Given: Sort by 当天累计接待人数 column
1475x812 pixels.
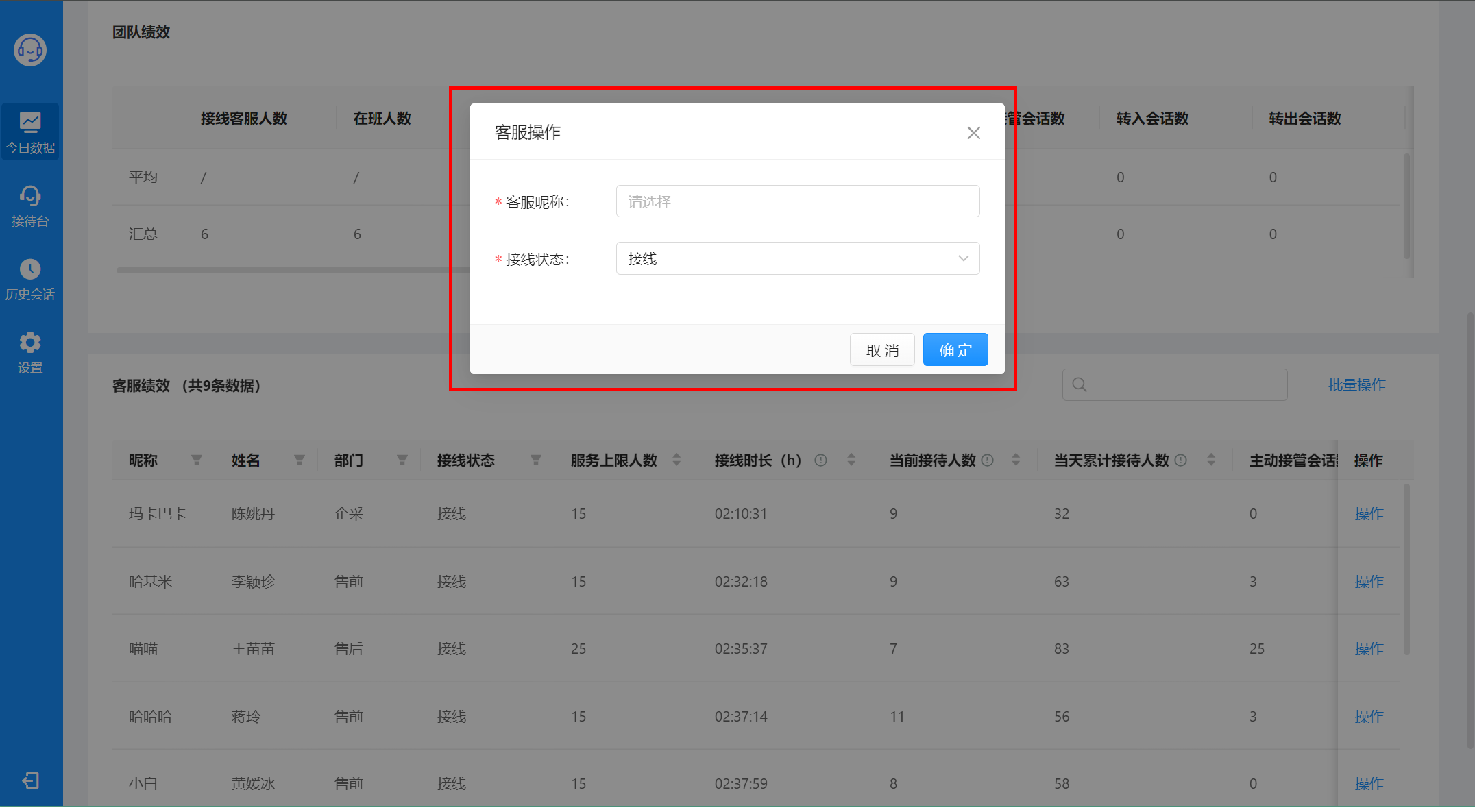Looking at the screenshot, I should coord(1211,460).
